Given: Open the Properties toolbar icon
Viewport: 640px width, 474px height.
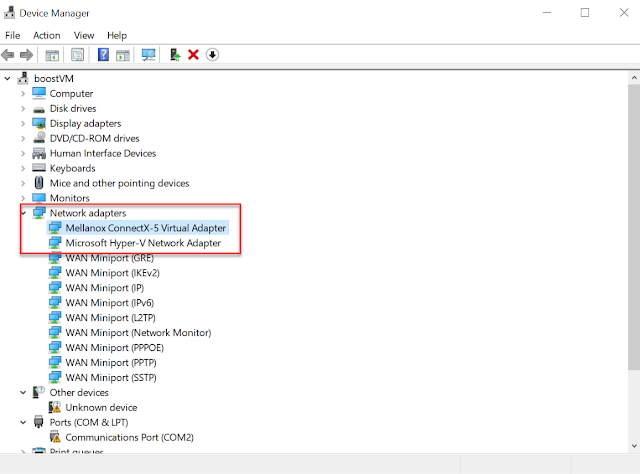Looking at the screenshot, I should tap(77, 55).
